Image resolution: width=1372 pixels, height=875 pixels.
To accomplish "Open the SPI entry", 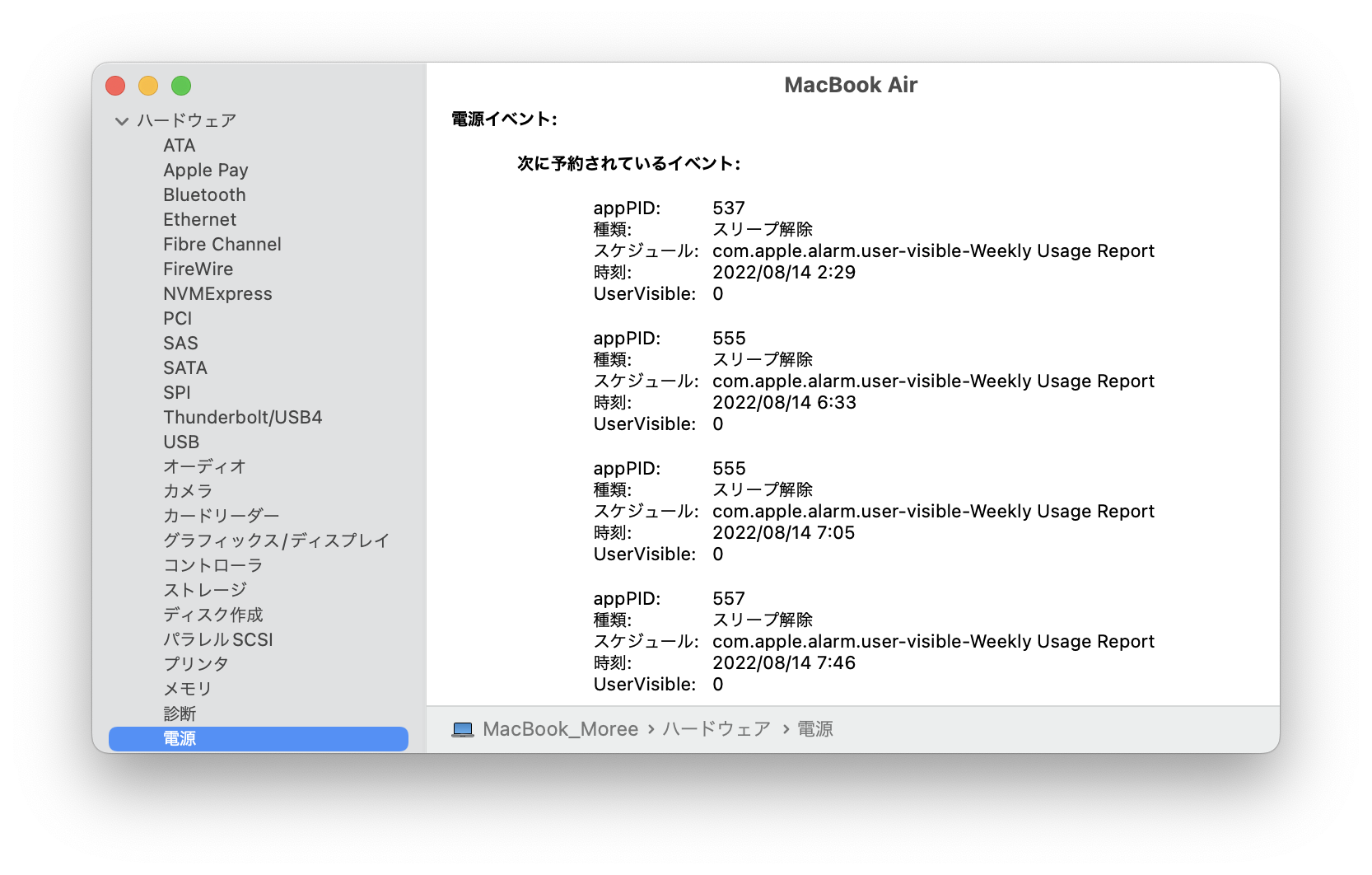I will click(x=176, y=393).
